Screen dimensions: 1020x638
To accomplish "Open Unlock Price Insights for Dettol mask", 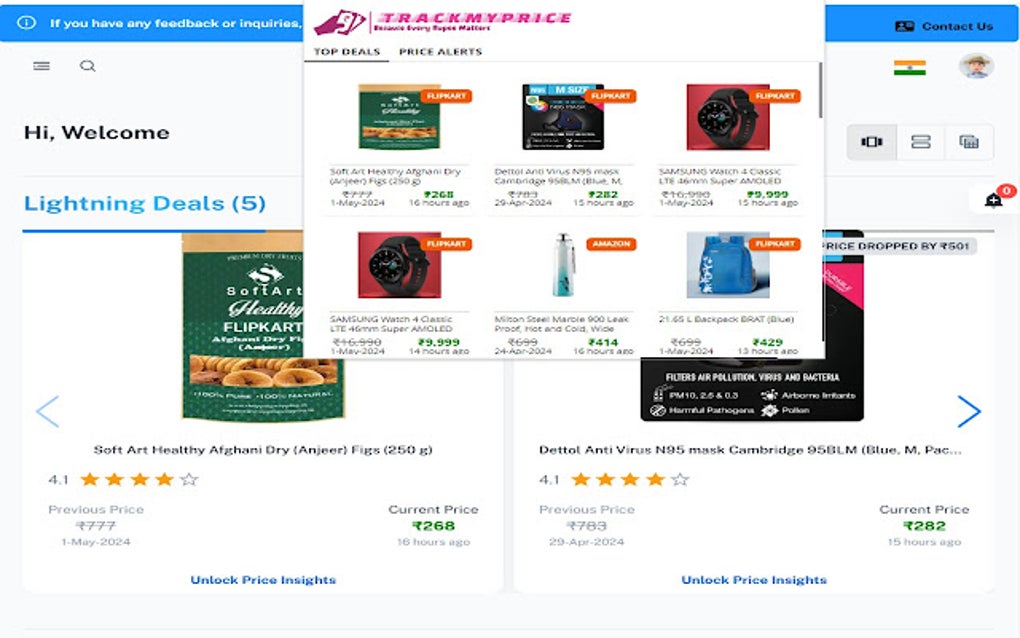I will pos(754,579).
